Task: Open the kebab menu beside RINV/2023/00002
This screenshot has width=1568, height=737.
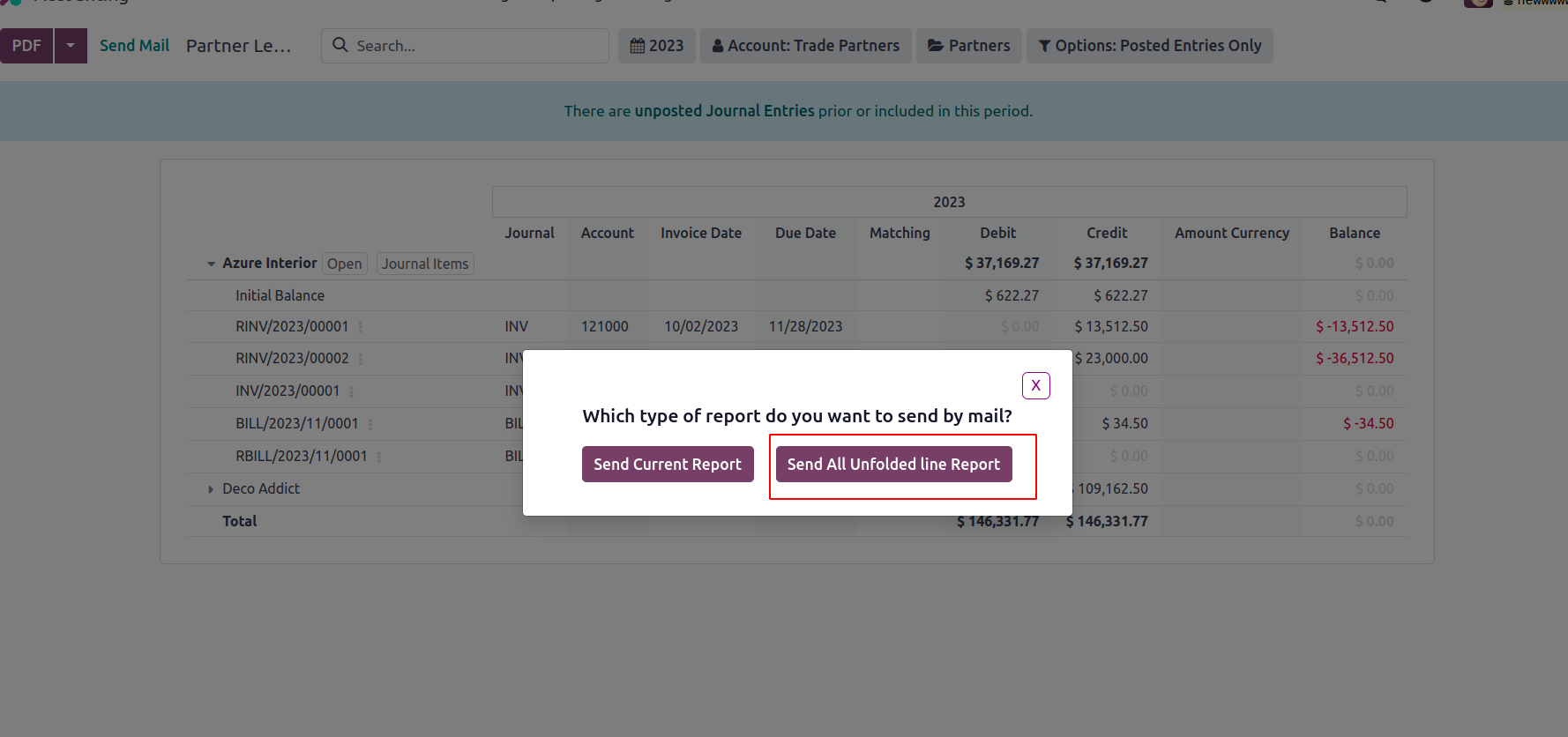Action: (x=361, y=359)
